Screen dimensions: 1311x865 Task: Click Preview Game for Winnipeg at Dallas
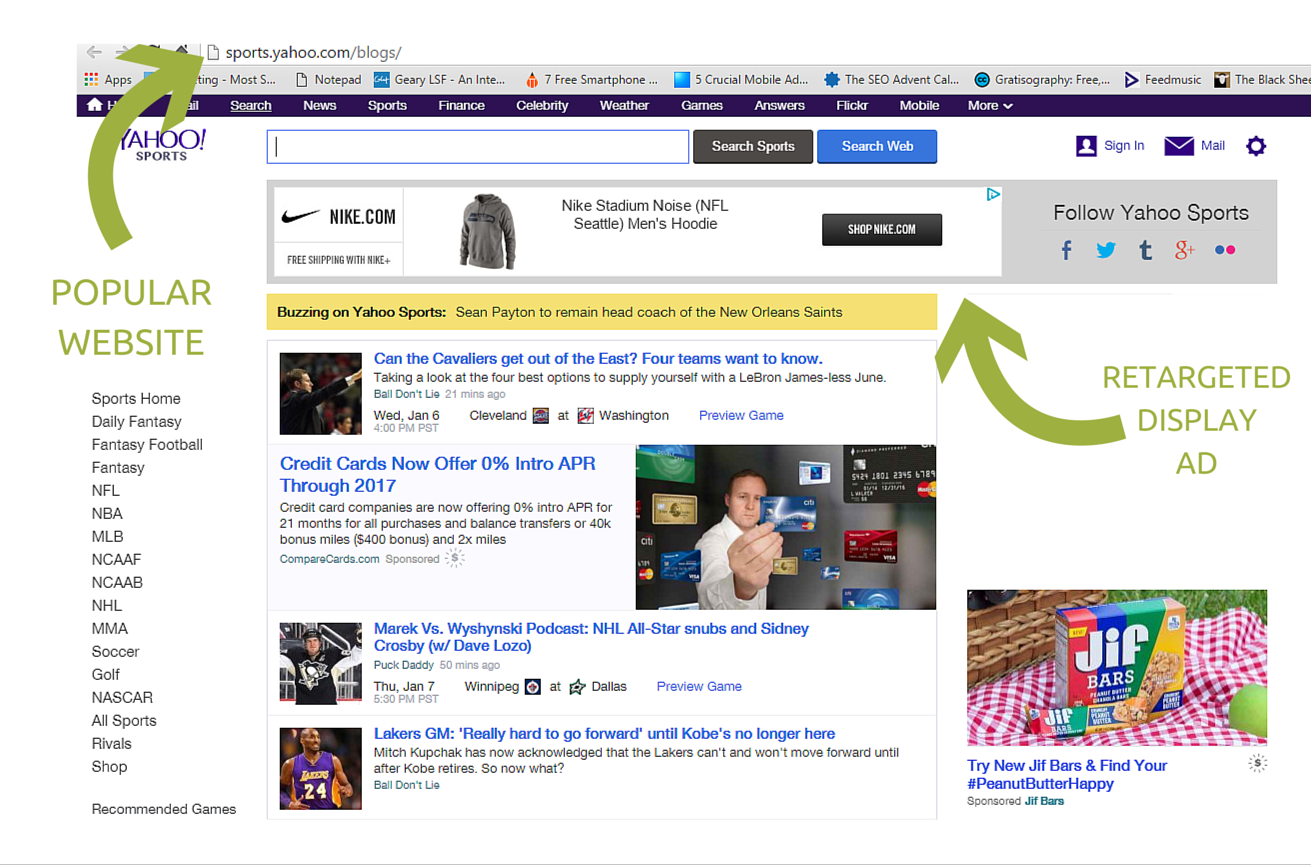click(699, 686)
